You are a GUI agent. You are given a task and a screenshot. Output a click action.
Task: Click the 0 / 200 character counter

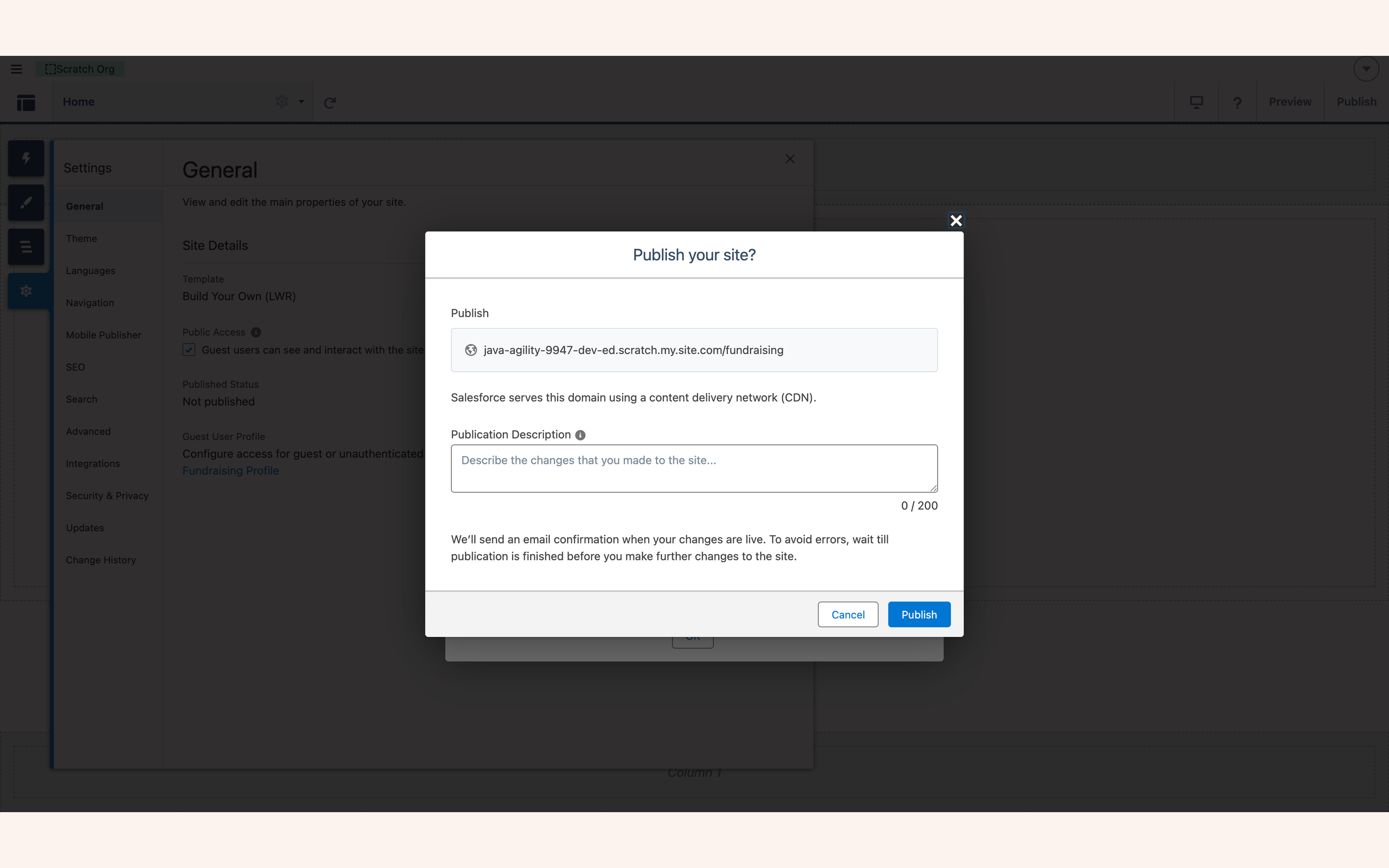(919, 506)
